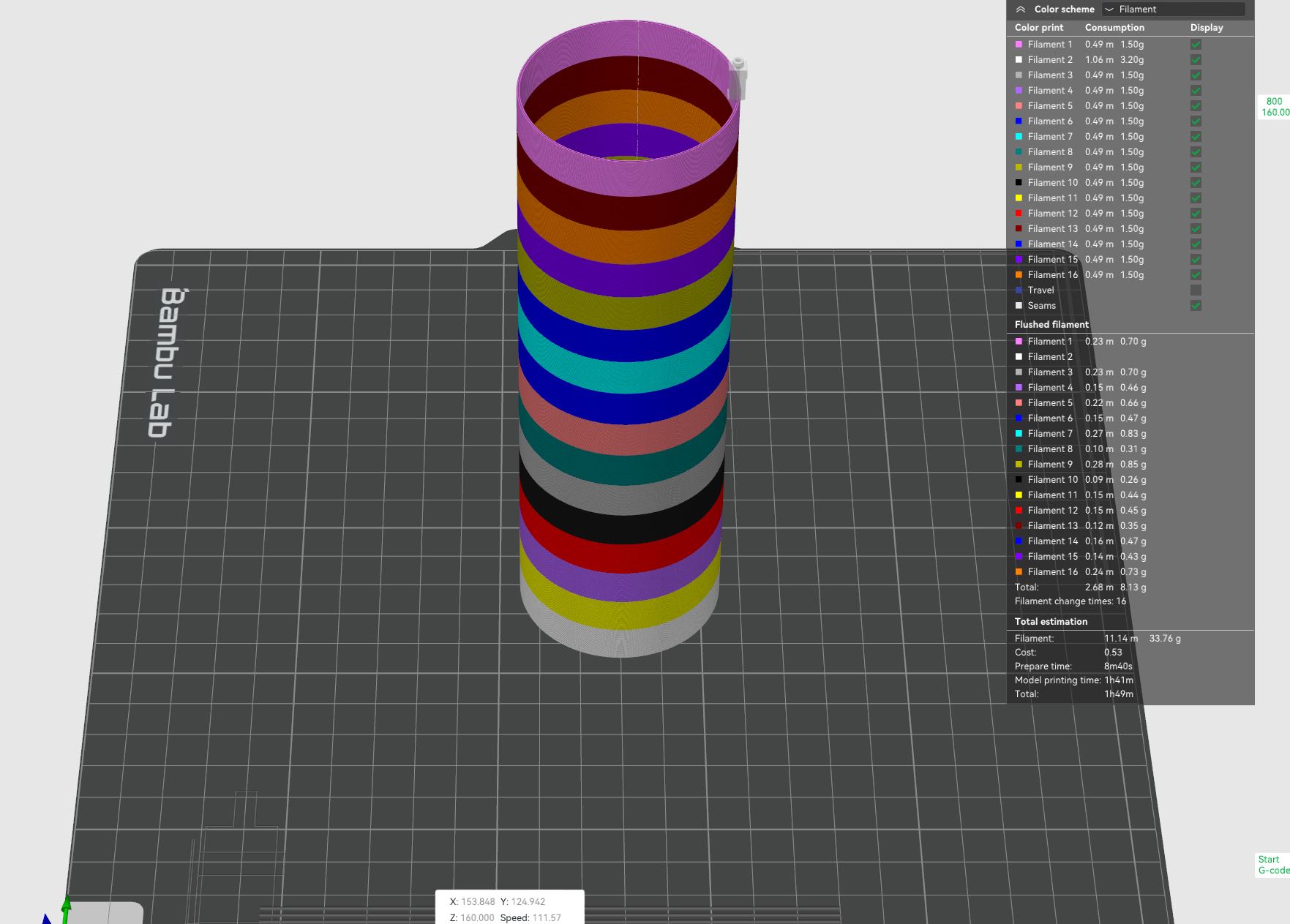Click Filament 1 pink color swatch in Color print
Viewport: 1290px width, 924px height.
tap(1019, 45)
